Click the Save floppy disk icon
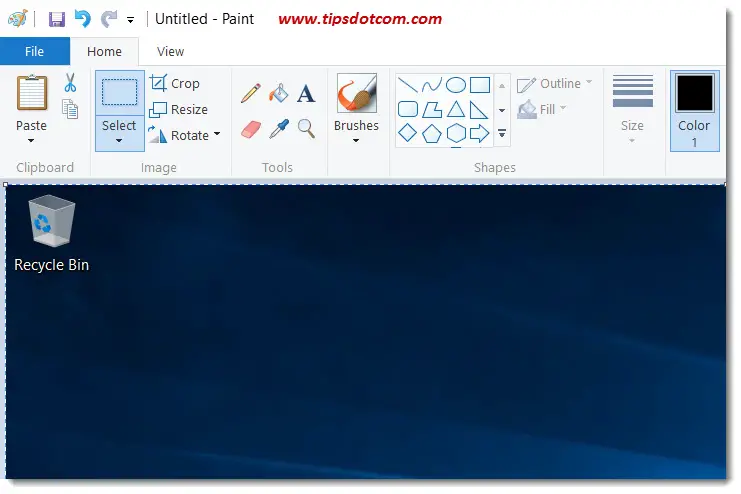 click(57, 19)
